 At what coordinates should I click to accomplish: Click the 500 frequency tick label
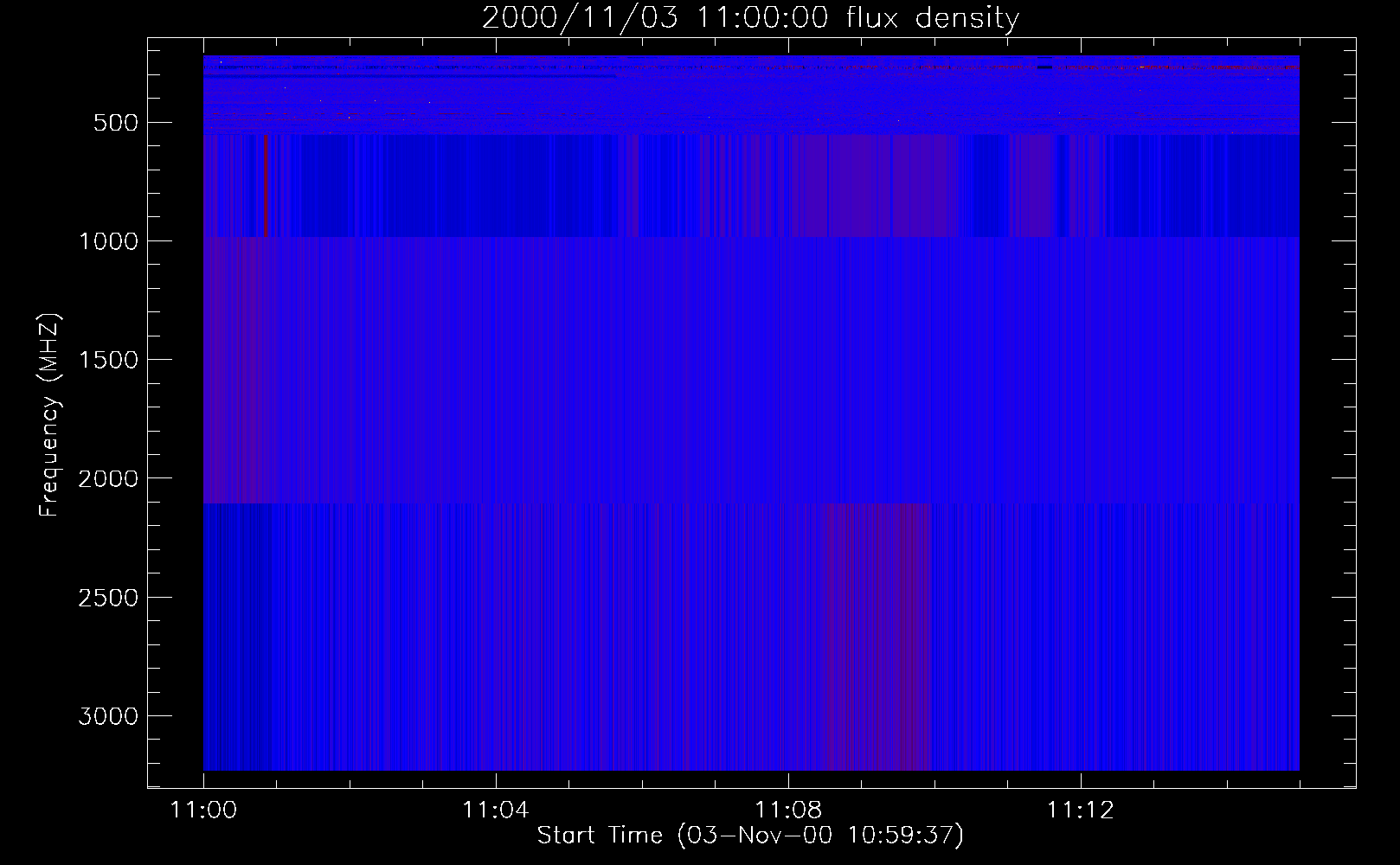[x=116, y=123]
